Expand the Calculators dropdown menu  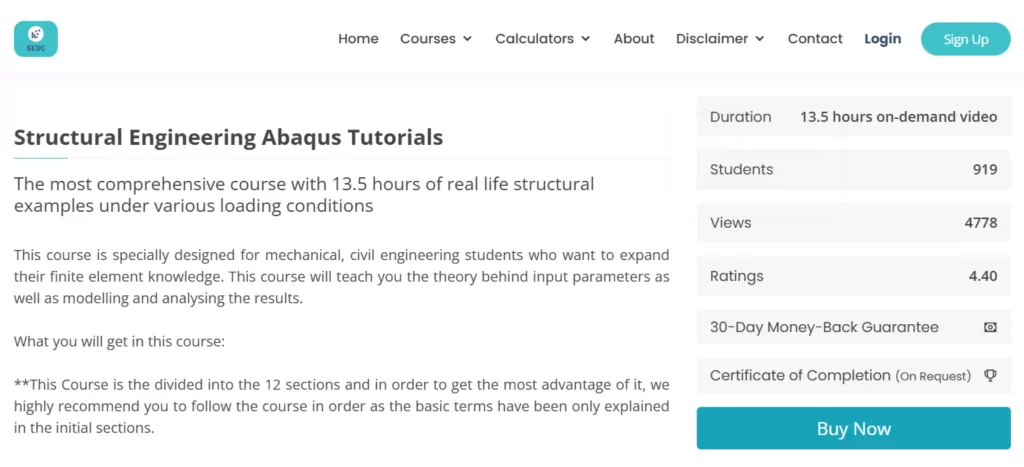(x=542, y=39)
